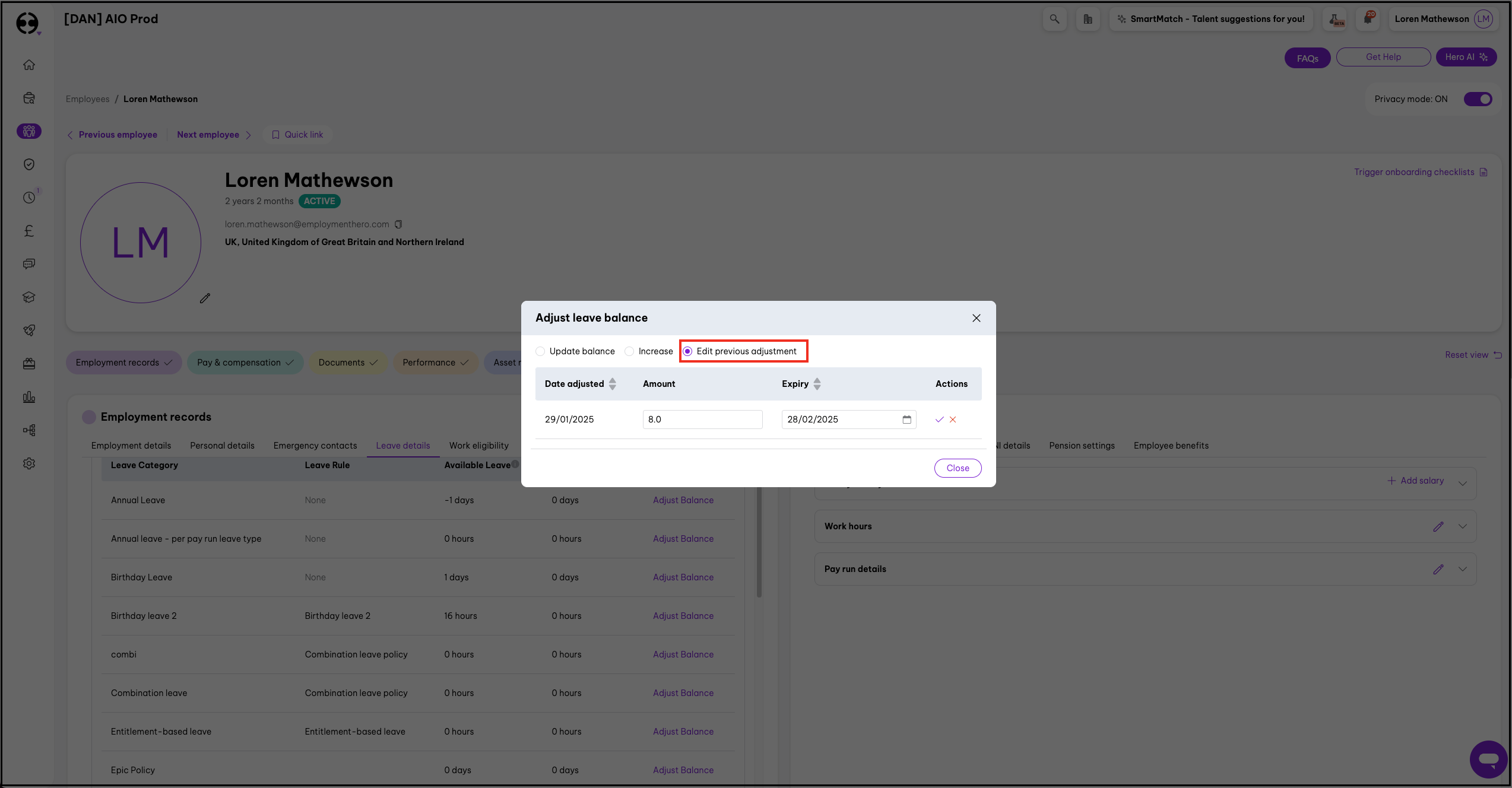Open the Pension settings tab

(1082, 446)
